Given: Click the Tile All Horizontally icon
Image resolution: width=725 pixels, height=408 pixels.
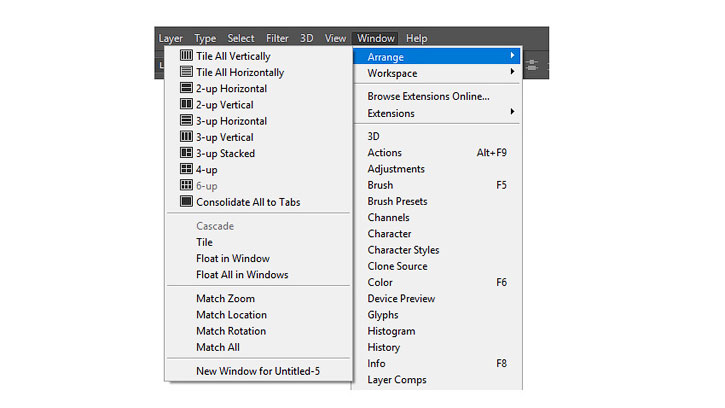Looking at the screenshot, I should coord(186,72).
